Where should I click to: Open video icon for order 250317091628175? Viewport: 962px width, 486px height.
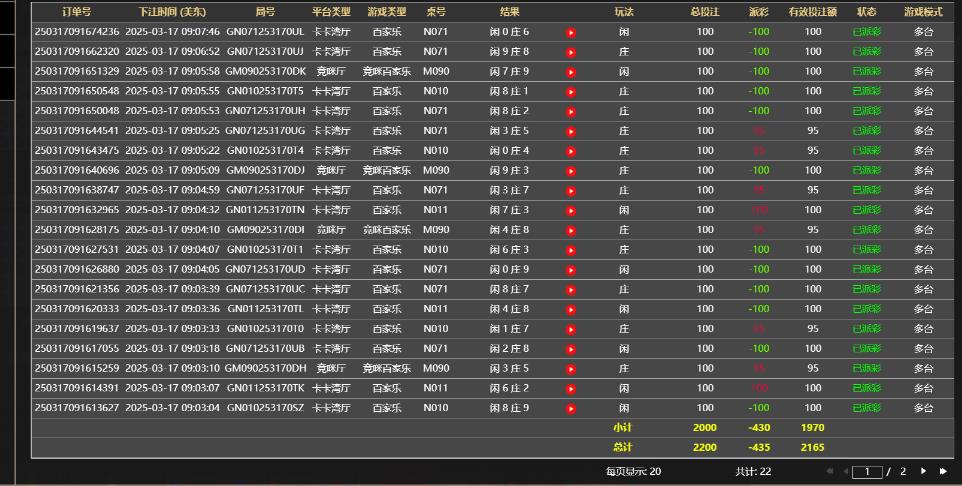pyautogui.click(x=571, y=230)
